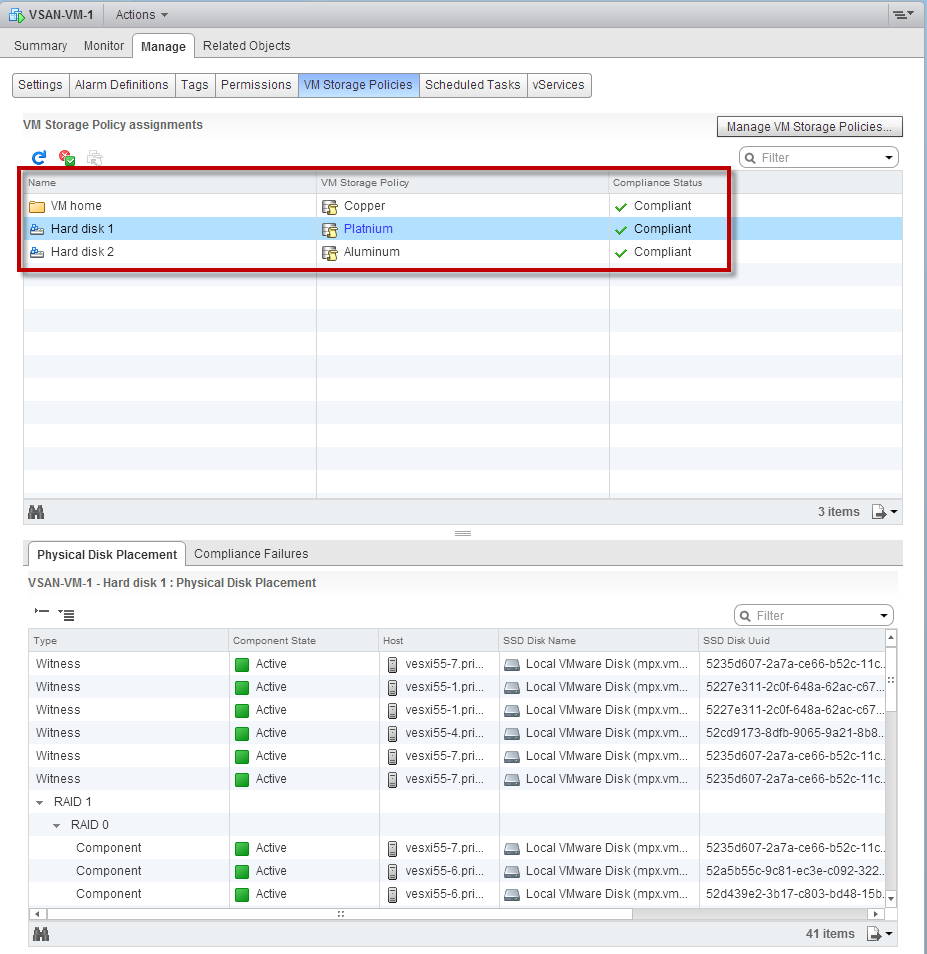Viewport: 927px width, 954px height.
Task: Expand all rows using the expand-all icon
Action: coord(66,614)
